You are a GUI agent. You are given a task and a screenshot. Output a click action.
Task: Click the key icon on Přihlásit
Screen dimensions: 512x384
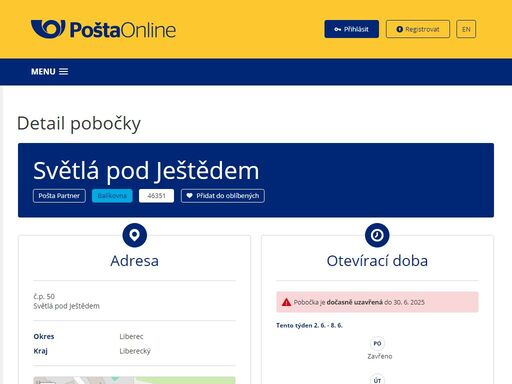(x=338, y=29)
